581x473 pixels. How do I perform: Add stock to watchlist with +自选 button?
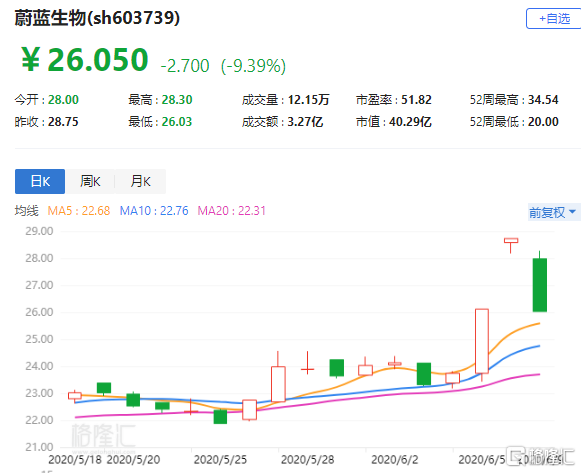pos(554,19)
